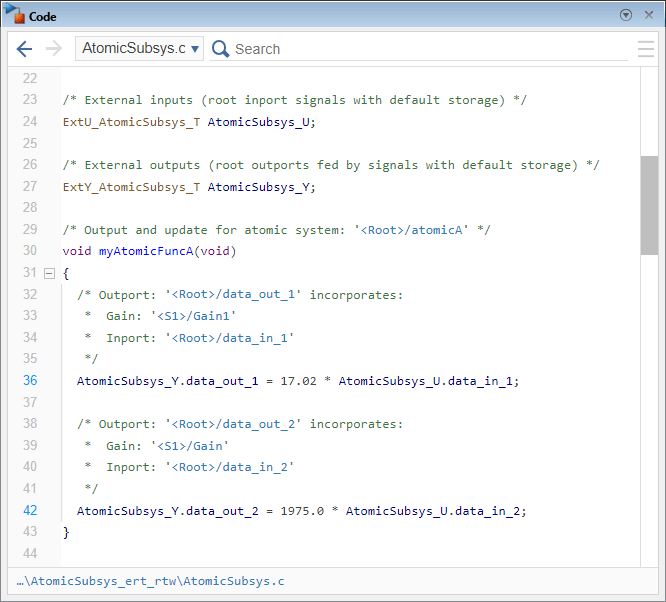The height and width of the screenshot is (602, 666).
Task: Click the 1975.0 gain value
Action: tap(302, 511)
